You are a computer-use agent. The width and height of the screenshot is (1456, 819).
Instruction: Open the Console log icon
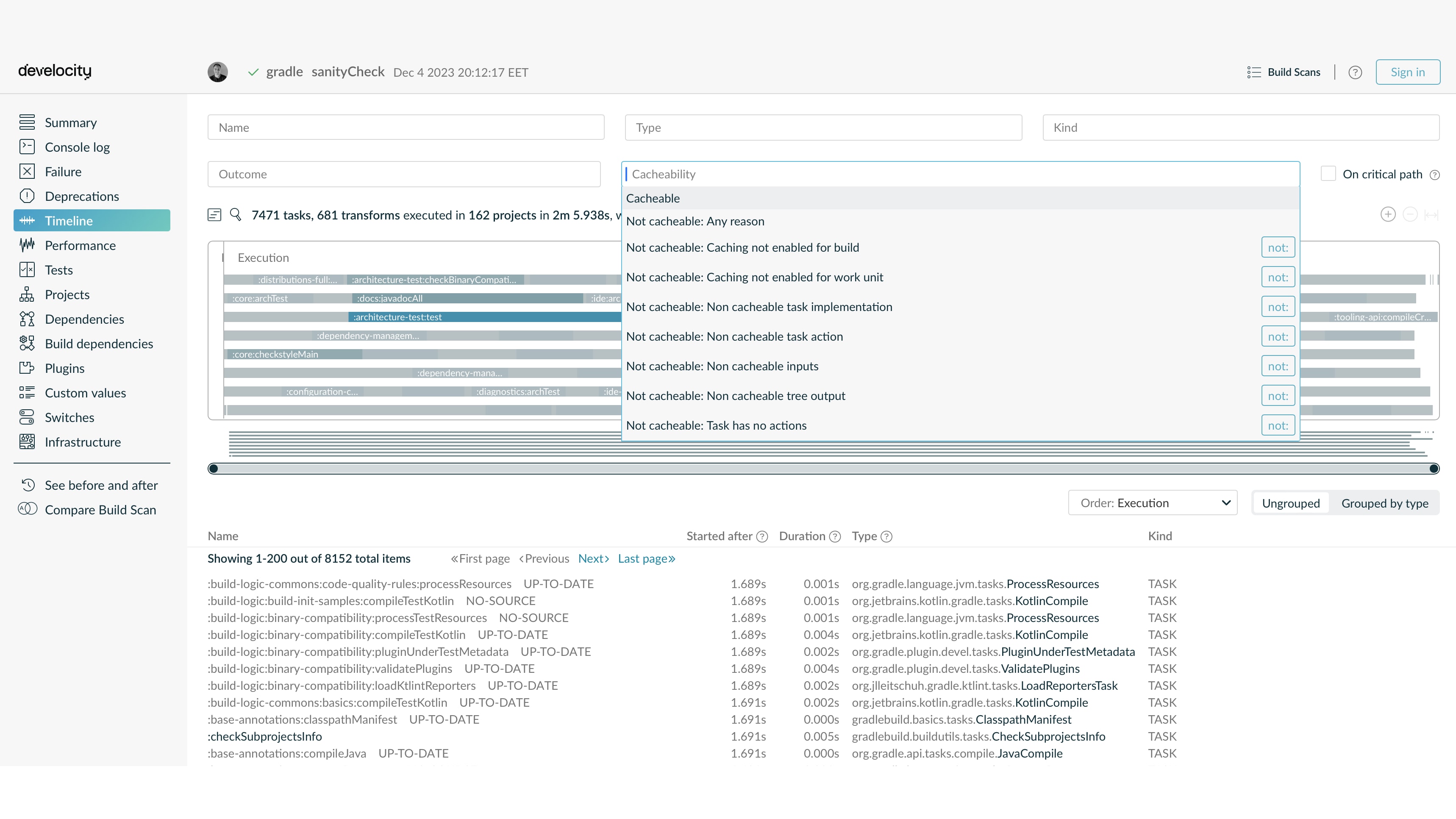pyautogui.click(x=27, y=147)
